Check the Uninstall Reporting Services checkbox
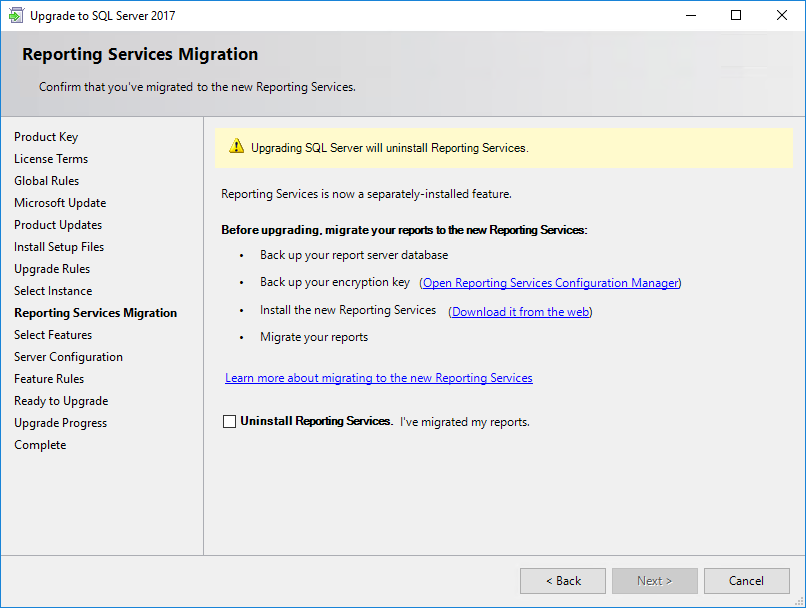 [229, 422]
